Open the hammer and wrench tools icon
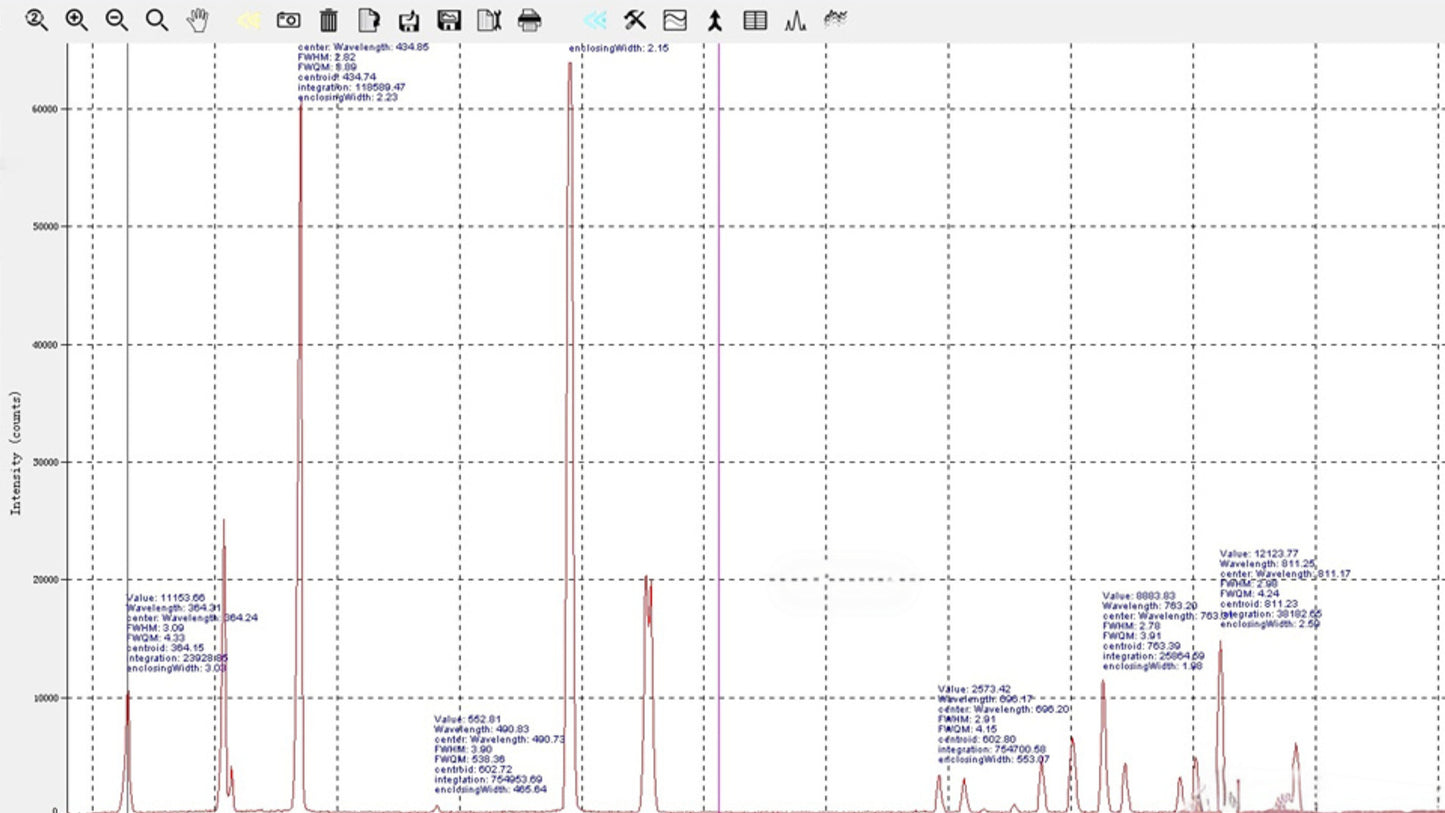Image resolution: width=1445 pixels, height=813 pixels. pyautogui.click(x=635, y=20)
